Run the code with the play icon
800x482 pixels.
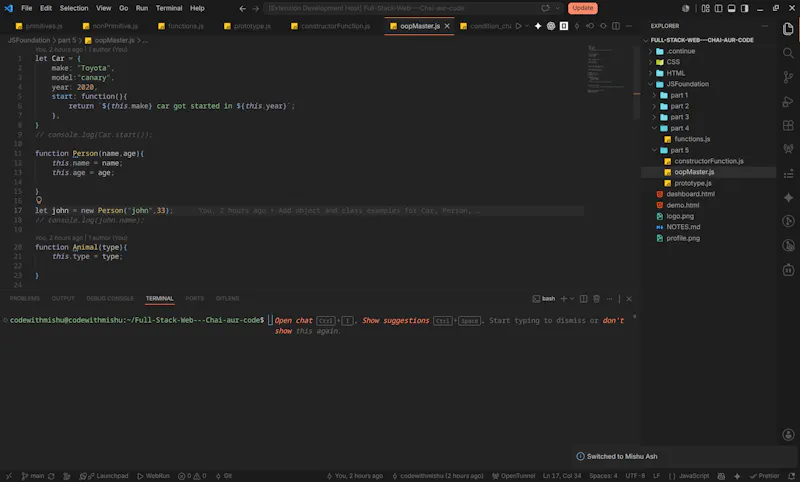518,26
